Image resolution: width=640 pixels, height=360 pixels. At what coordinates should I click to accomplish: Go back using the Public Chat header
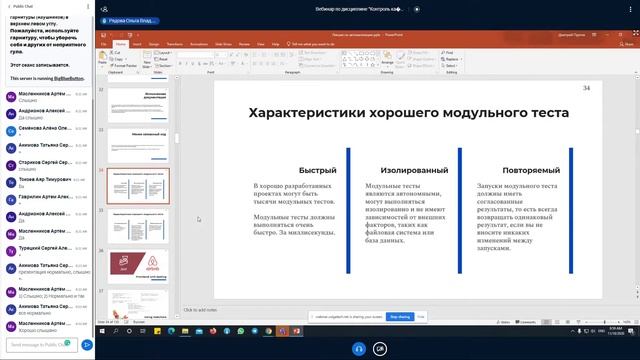20,7
